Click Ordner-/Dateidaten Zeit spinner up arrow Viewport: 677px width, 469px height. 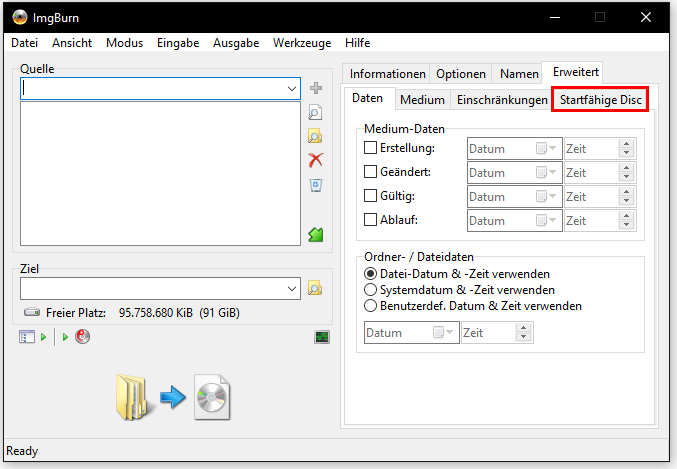523,328
